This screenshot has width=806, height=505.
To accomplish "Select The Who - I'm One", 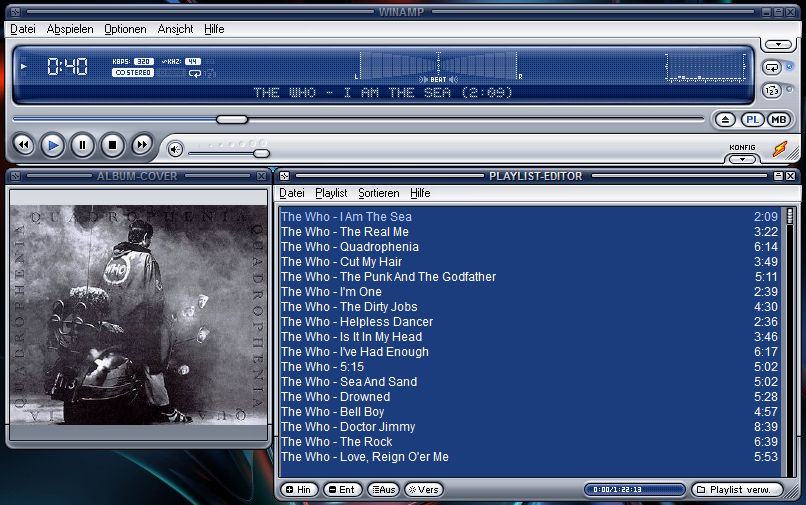I will 529,292.
